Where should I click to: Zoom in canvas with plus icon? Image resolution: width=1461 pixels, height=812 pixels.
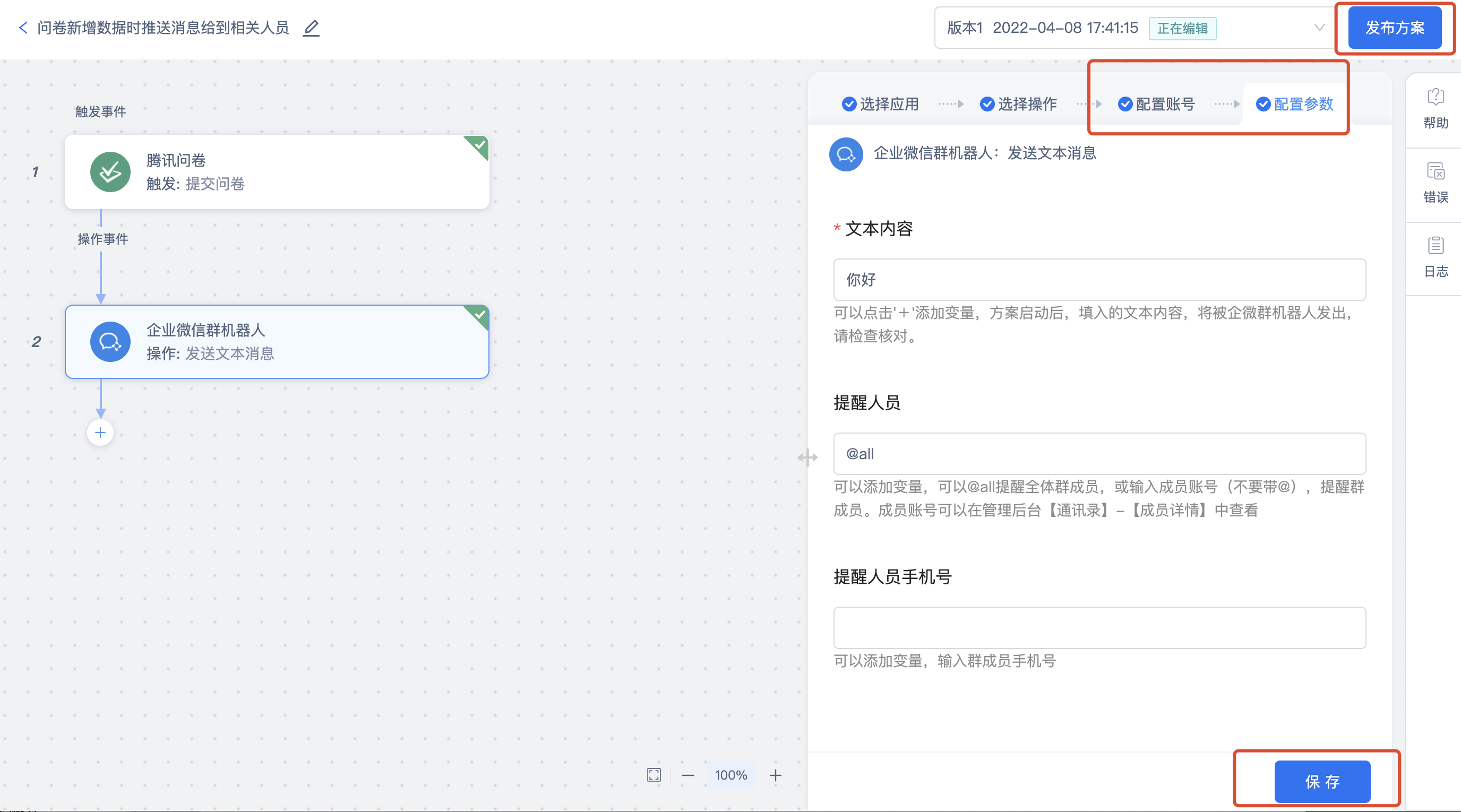pyautogui.click(x=775, y=775)
